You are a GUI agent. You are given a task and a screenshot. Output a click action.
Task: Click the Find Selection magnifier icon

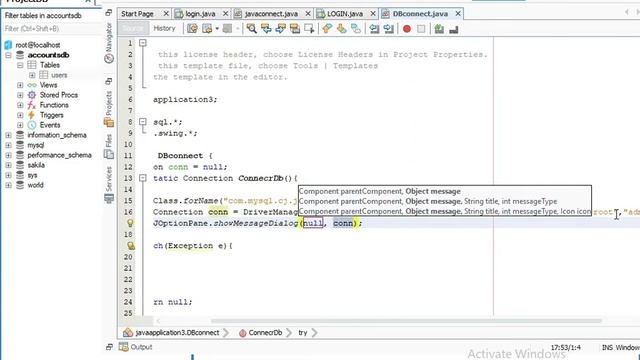point(251,29)
